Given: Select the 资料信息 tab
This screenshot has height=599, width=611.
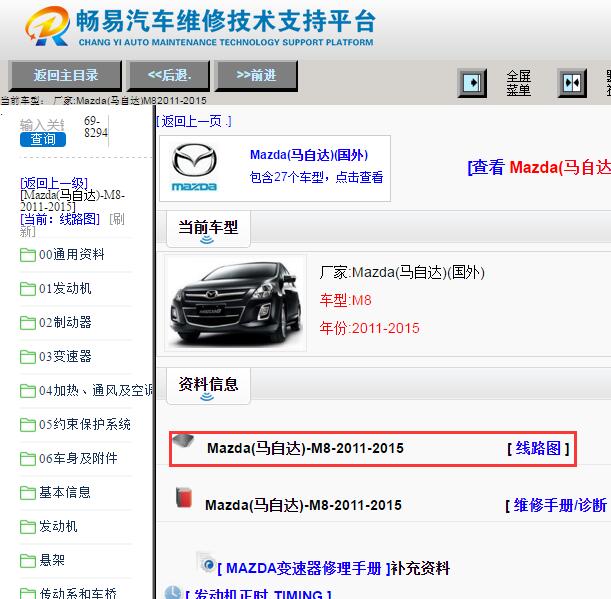Looking at the screenshot, I should pos(208,385).
